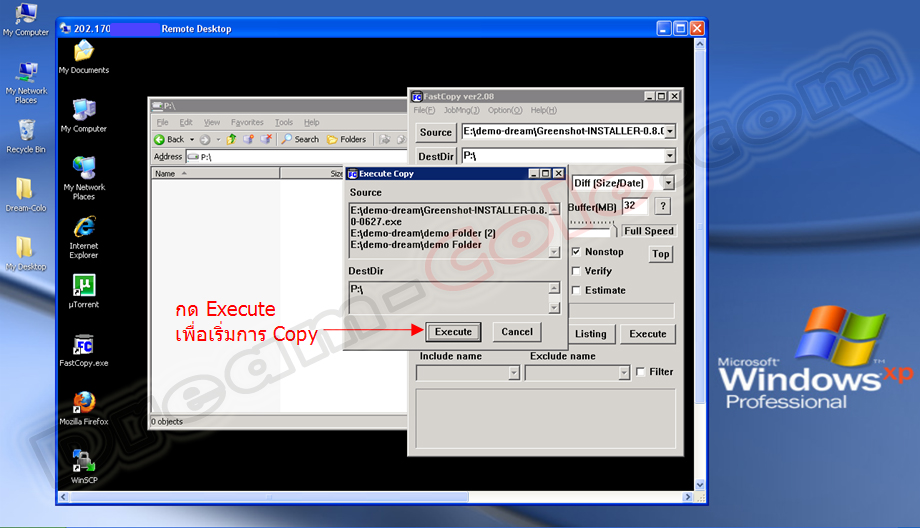This screenshot has width=920, height=528.
Task: Enable the Filter checkbox
Action: (x=641, y=371)
